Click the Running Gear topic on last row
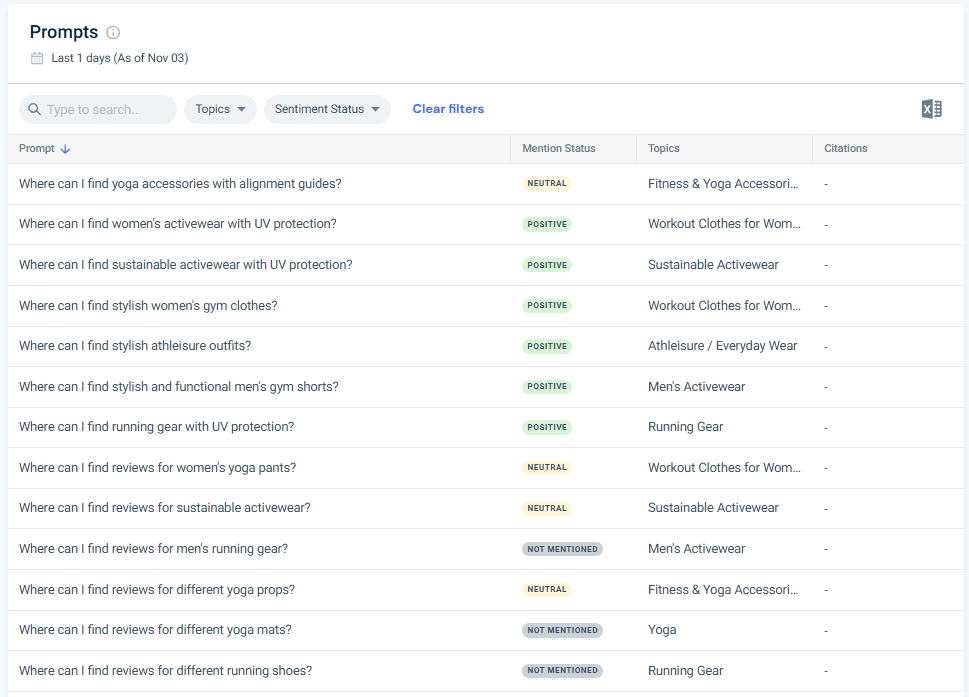The image size is (969, 697). (x=685, y=670)
